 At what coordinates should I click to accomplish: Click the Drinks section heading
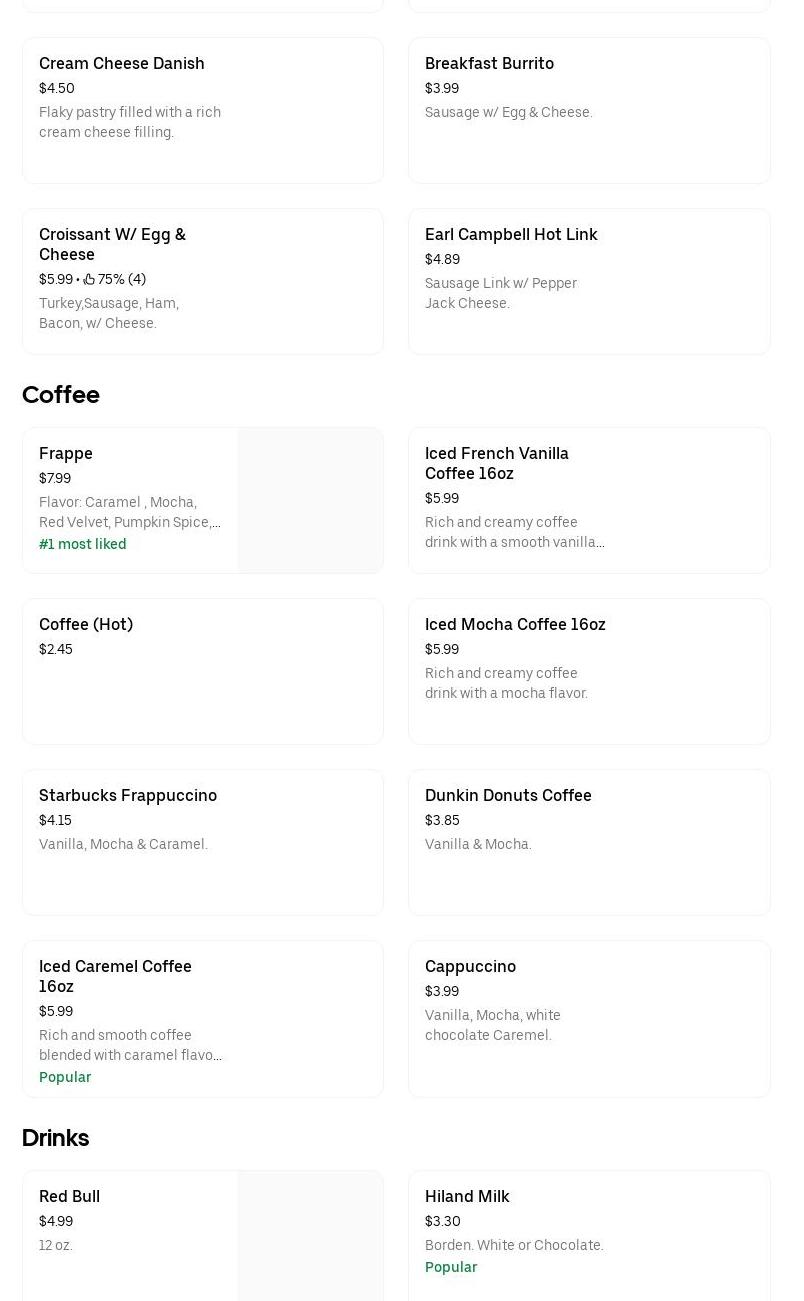(x=55, y=1138)
